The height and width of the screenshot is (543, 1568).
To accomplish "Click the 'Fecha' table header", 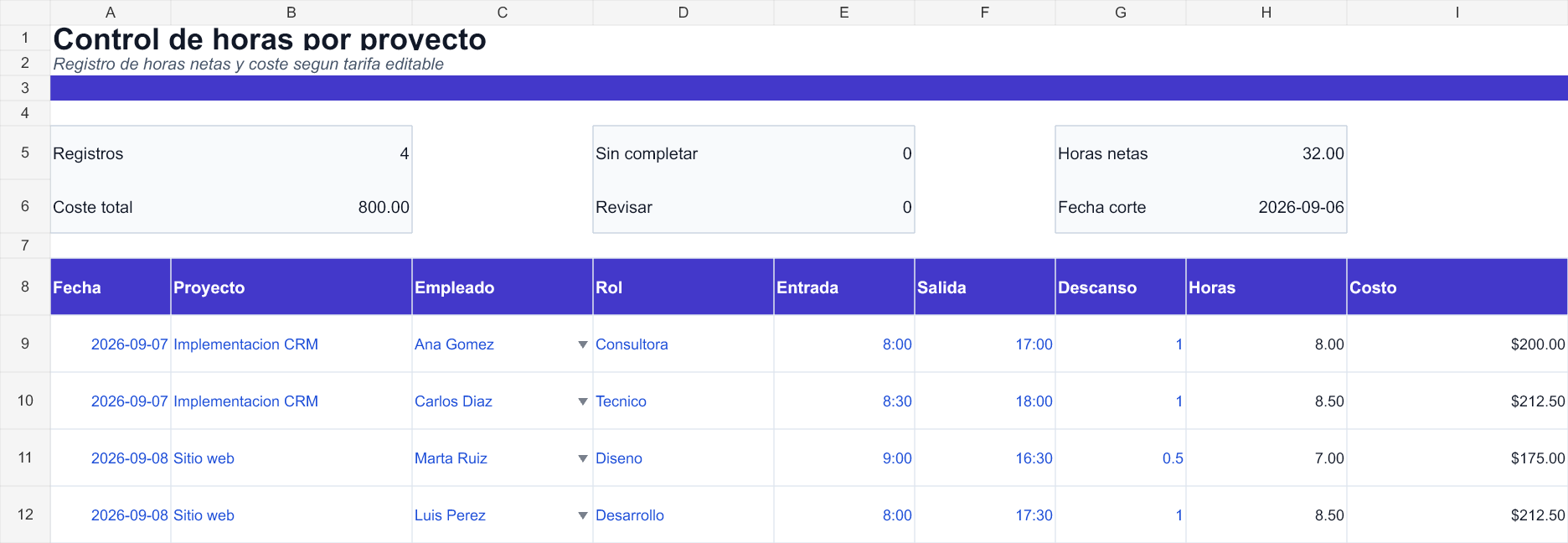I will pos(111,287).
